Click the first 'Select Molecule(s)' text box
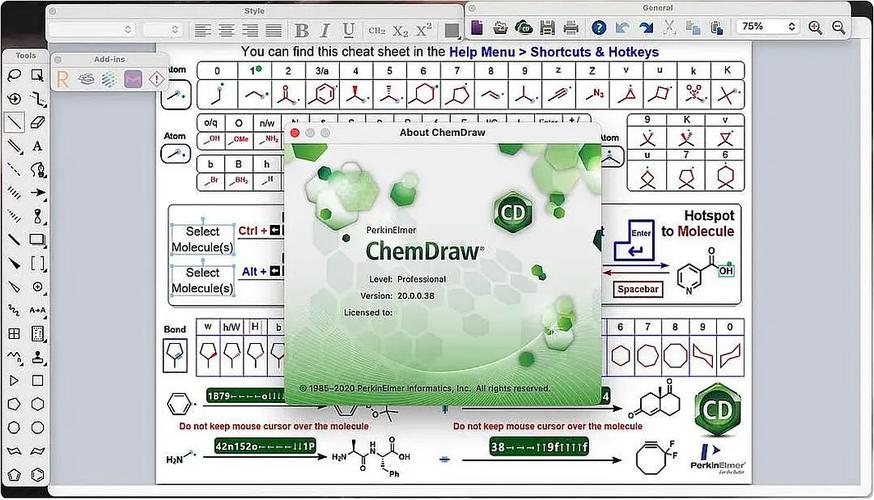The width and height of the screenshot is (874, 500). (202, 240)
